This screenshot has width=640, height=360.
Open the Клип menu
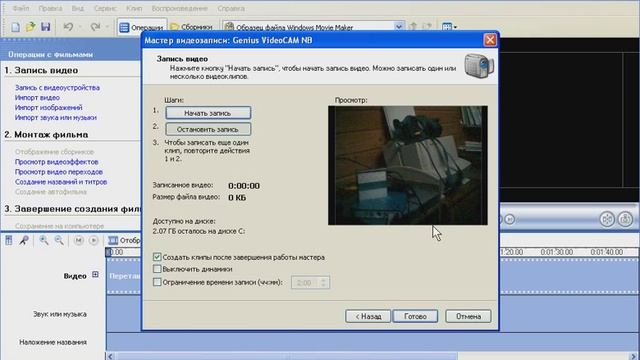point(134,8)
